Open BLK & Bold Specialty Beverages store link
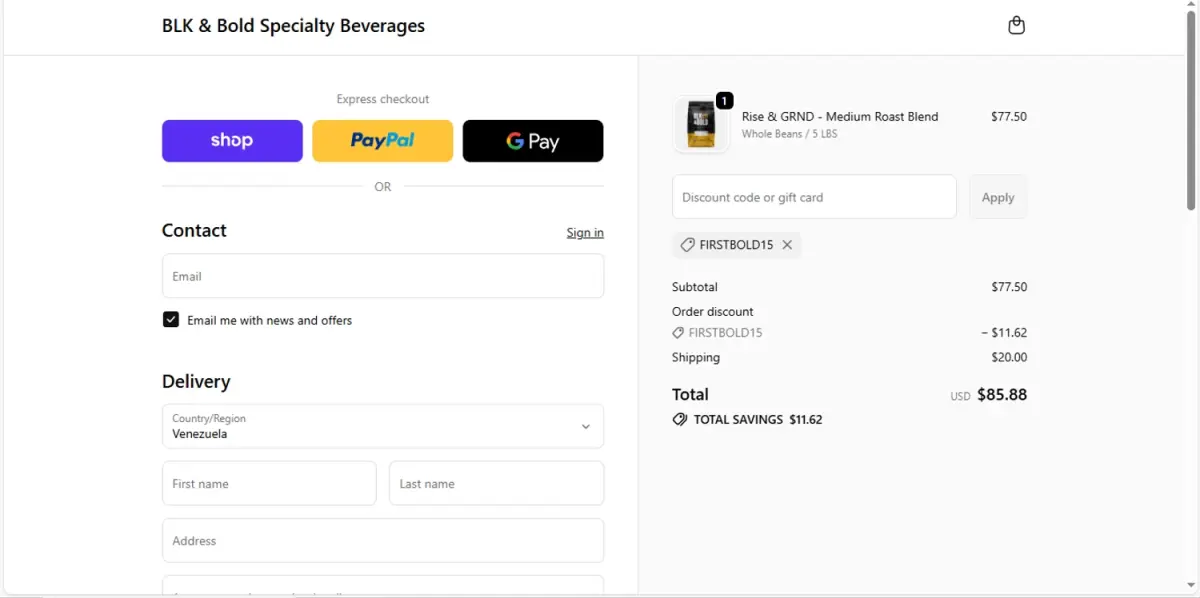Screen dimensions: 1200x598 [293, 26]
